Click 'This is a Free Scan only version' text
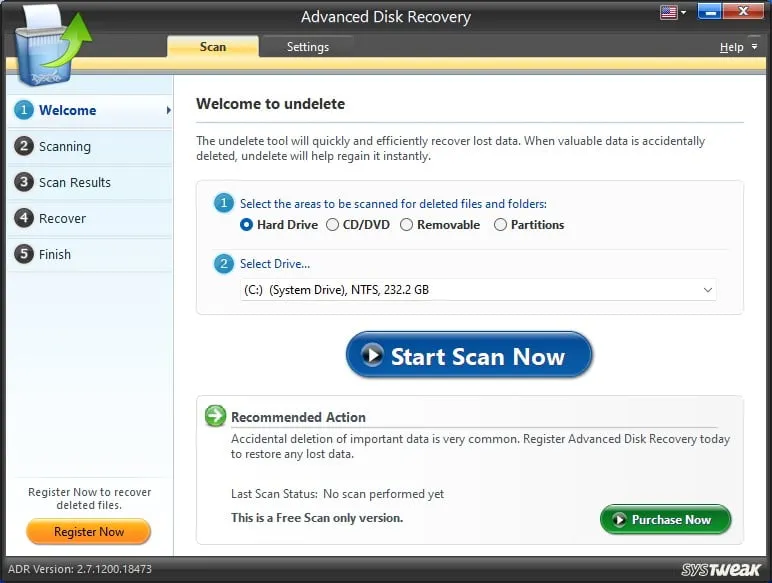This screenshot has height=583, width=772. coord(317,518)
